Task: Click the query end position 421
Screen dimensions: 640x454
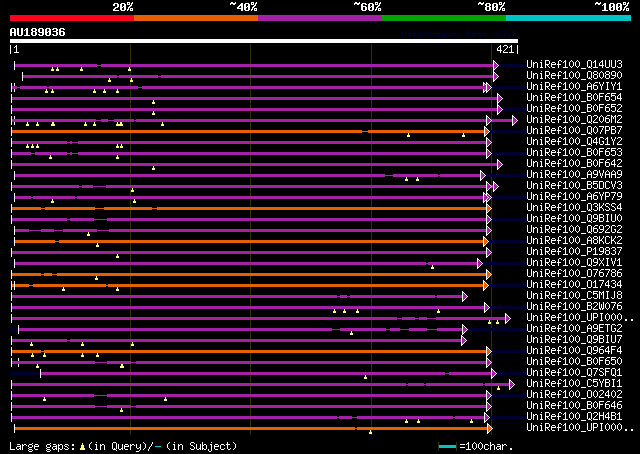Action: point(505,49)
